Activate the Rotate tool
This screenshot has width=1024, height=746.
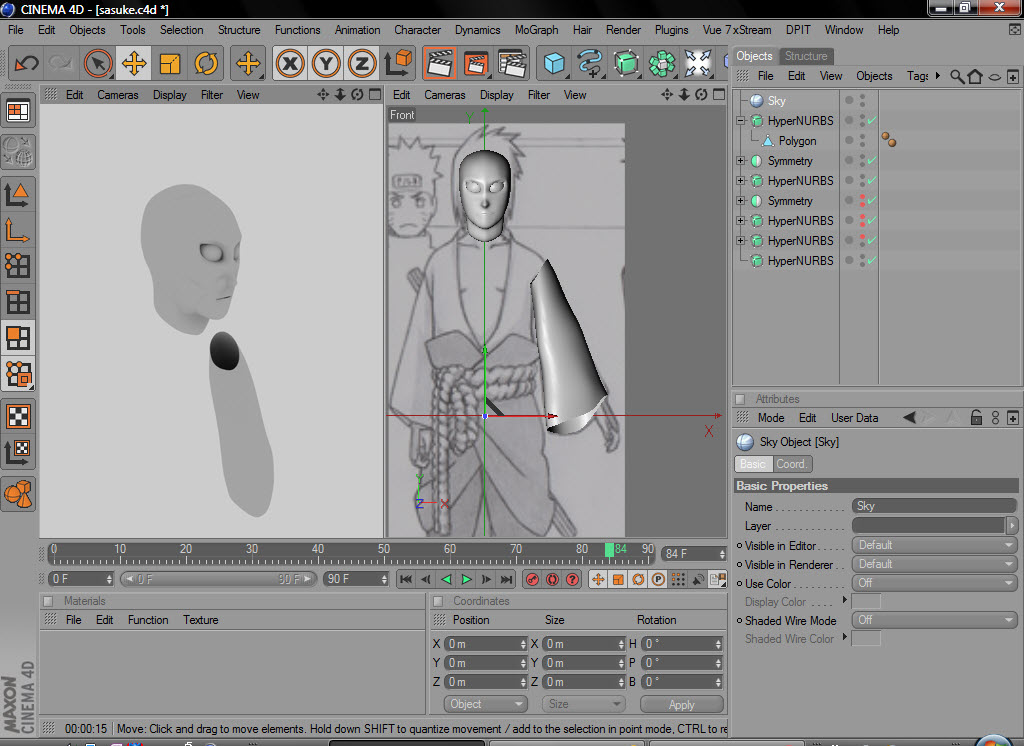click(x=206, y=64)
